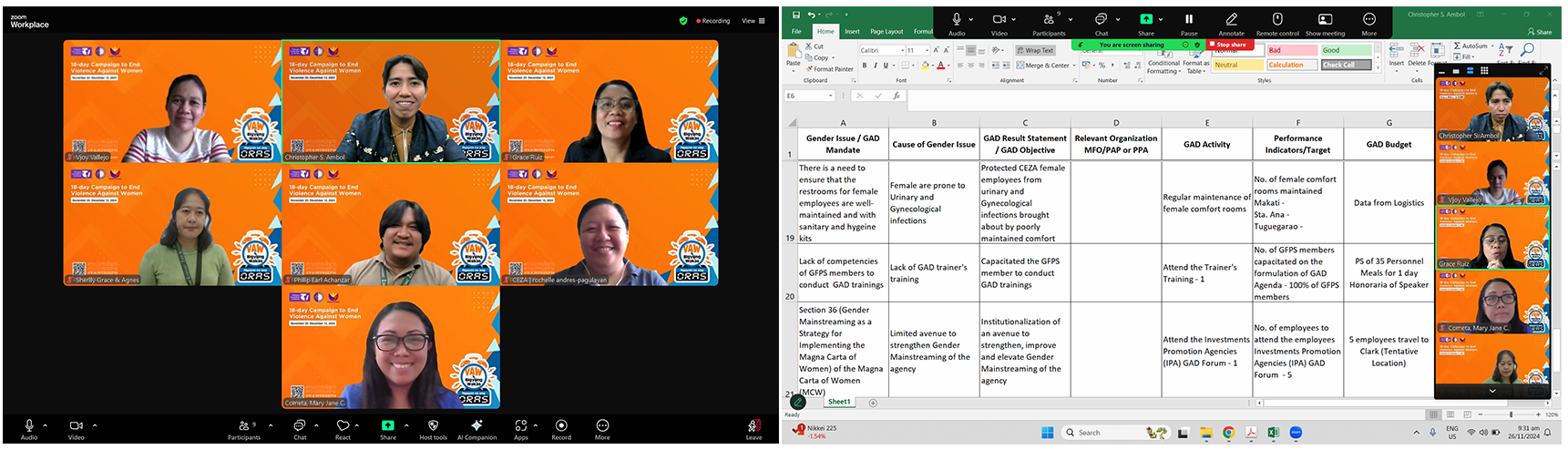Click Excel Share button
The image size is (1568, 450).
click(1539, 31)
